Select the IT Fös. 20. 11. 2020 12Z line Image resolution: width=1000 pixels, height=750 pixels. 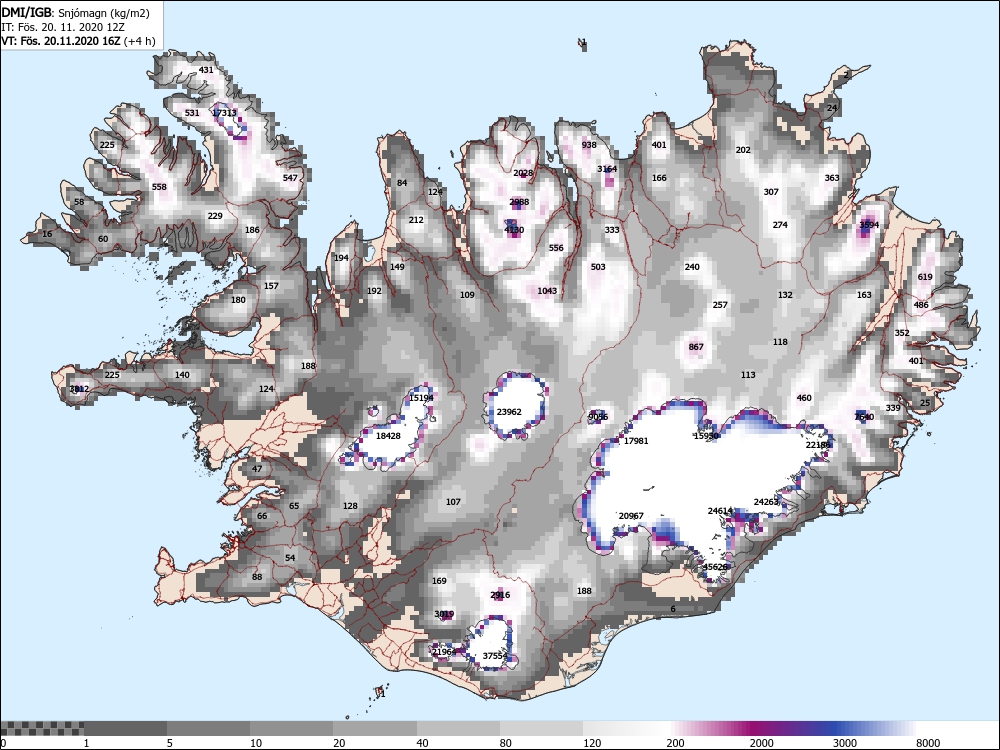pyautogui.click(x=64, y=27)
